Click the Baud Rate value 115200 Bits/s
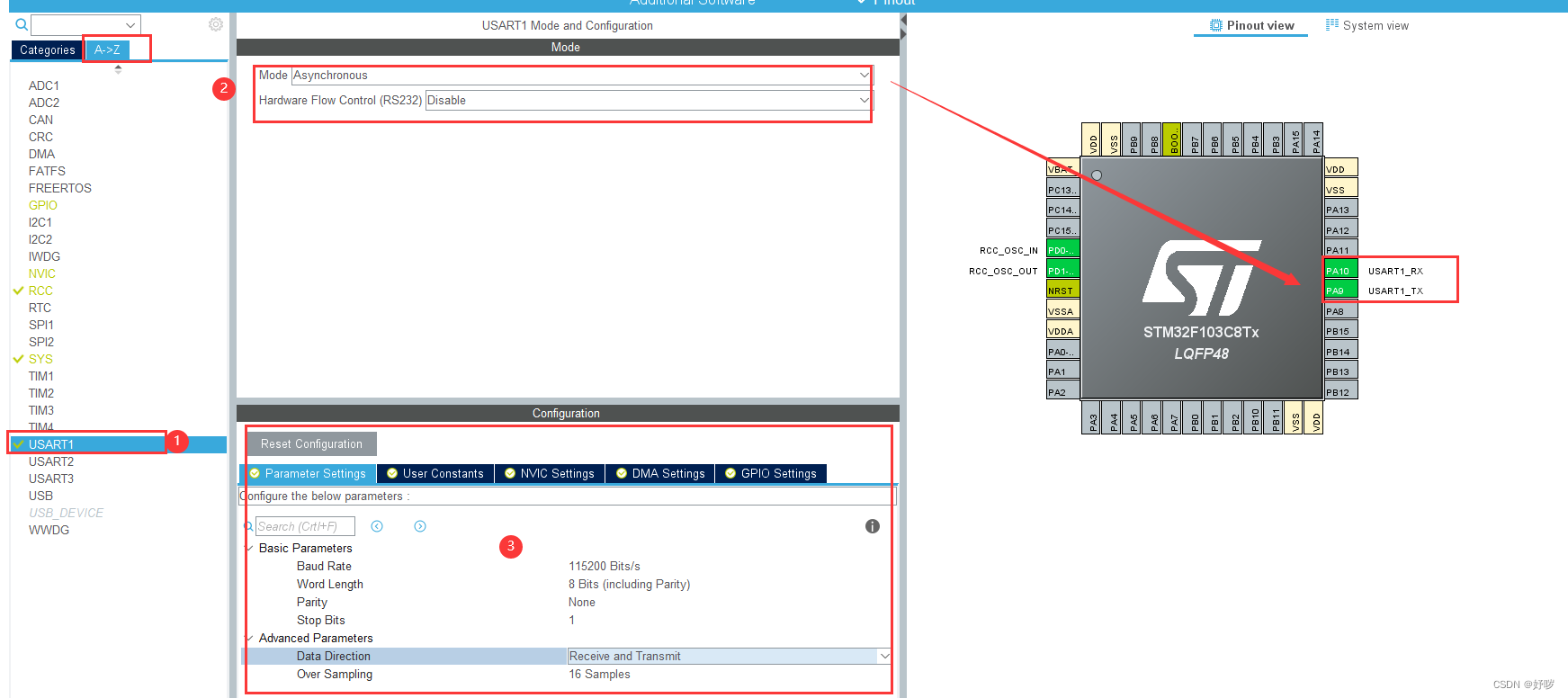This screenshot has height=698, width=1568. pyautogui.click(x=605, y=566)
